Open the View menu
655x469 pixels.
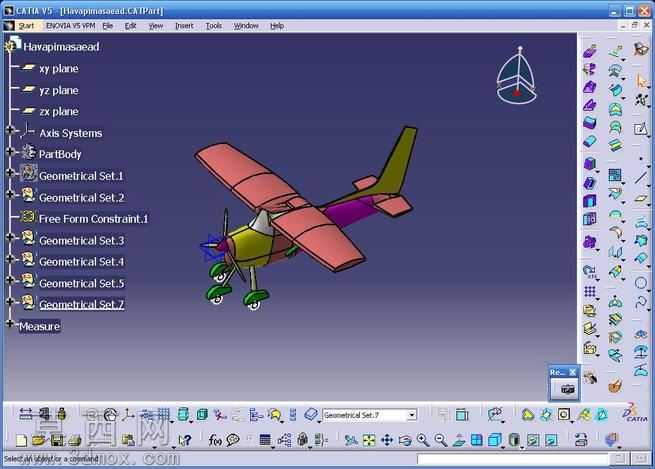156,26
